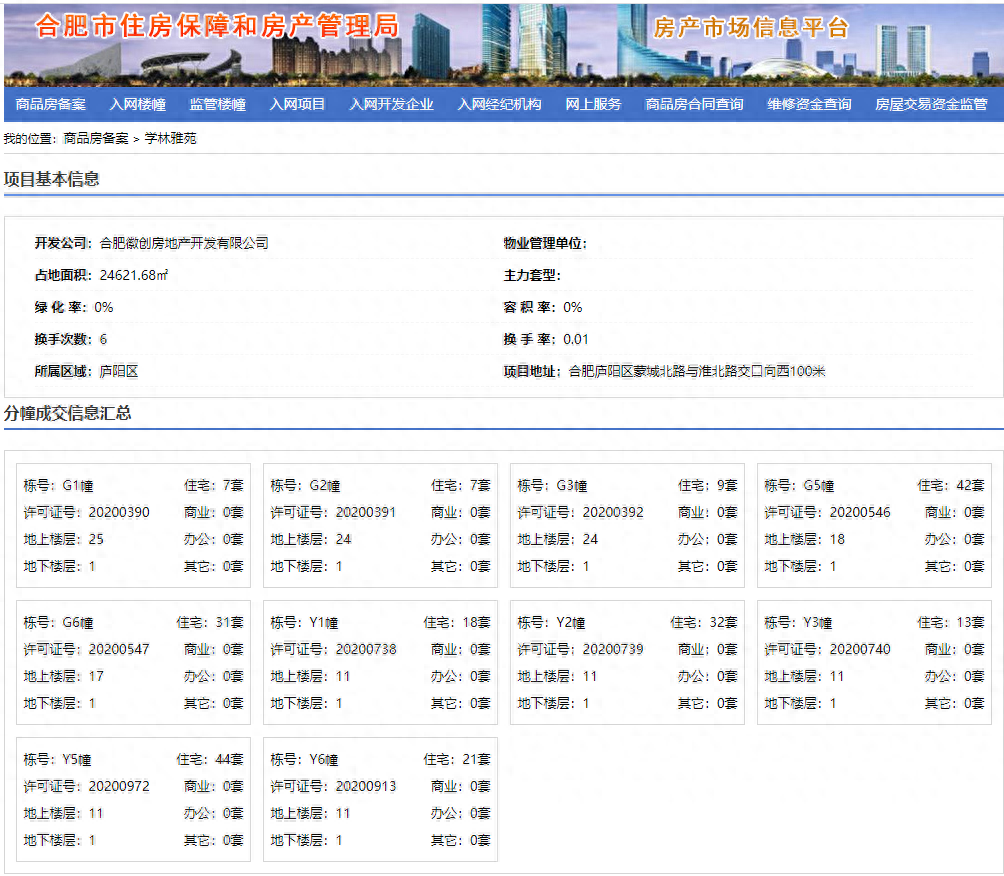Select 入网楼幢 in the navigation bar
The image size is (1004, 876).
coord(136,104)
